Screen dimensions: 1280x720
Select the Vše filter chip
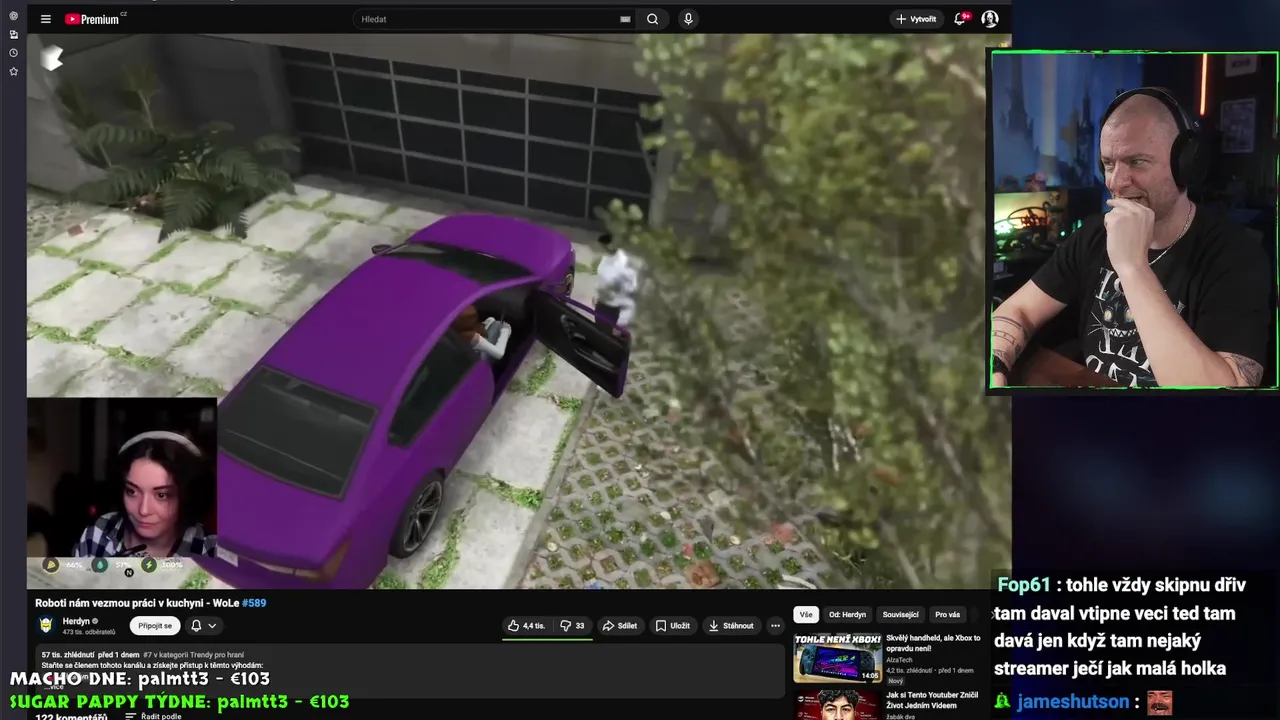[x=806, y=615]
